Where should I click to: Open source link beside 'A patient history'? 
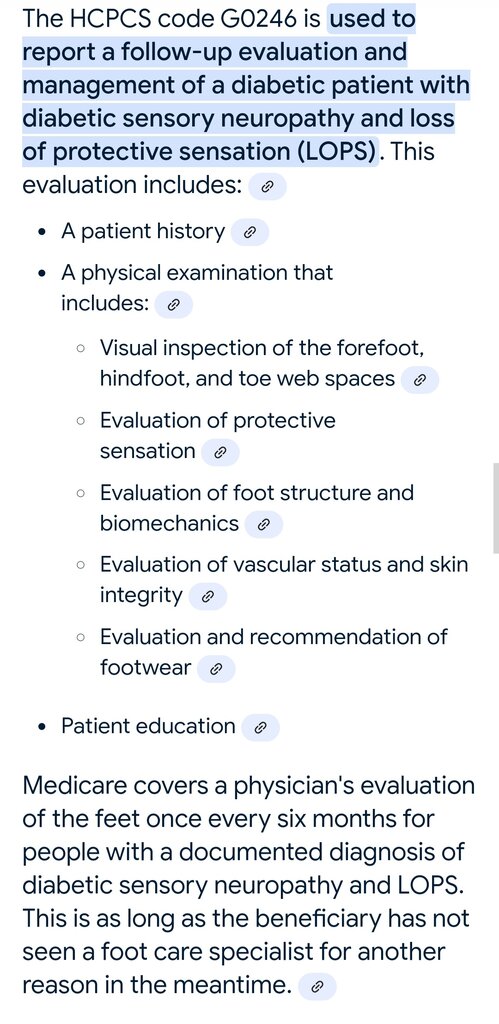pyautogui.click(x=250, y=232)
